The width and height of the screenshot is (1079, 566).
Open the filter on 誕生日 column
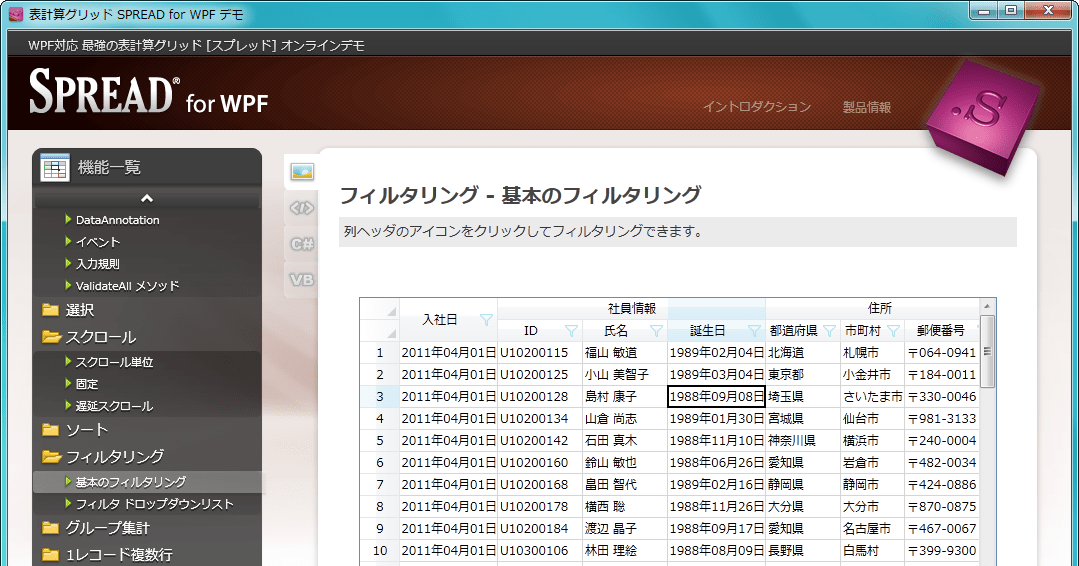755,331
